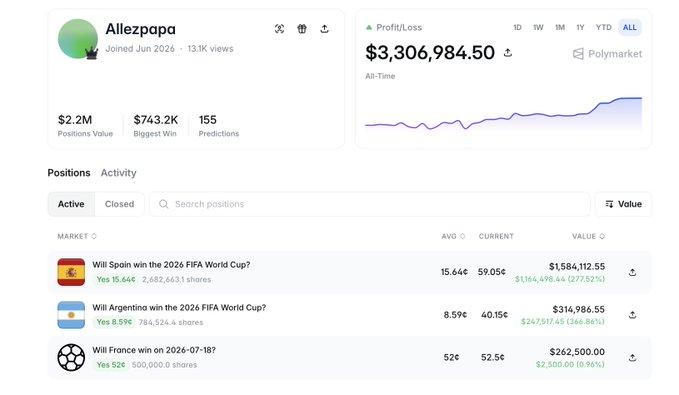679x395 pixels.
Task: Select the YTD time range
Action: tap(603, 27)
